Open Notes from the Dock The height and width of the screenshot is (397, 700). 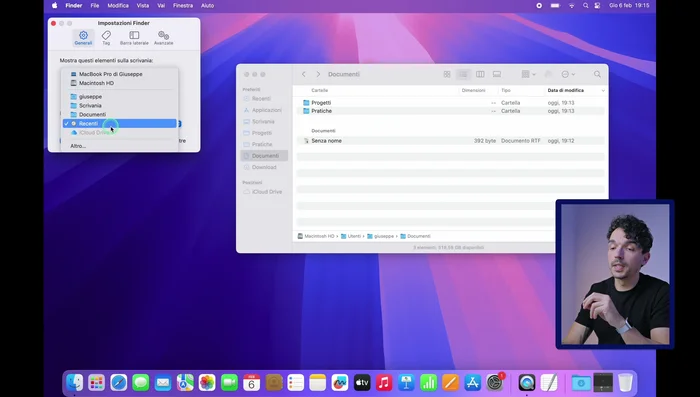pyautogui.click(x=318, y=383)
